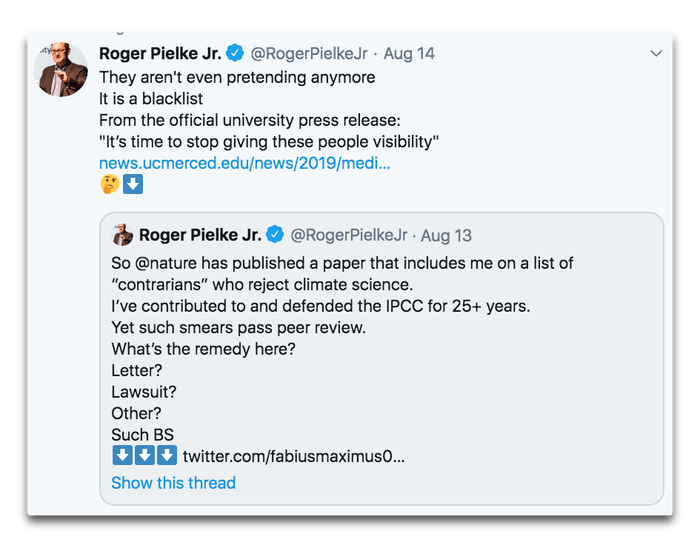Click the last down arrow emoji before the twitter.com link
The height and width of the screenshot is (548, 700).
(x=166, y=456)
